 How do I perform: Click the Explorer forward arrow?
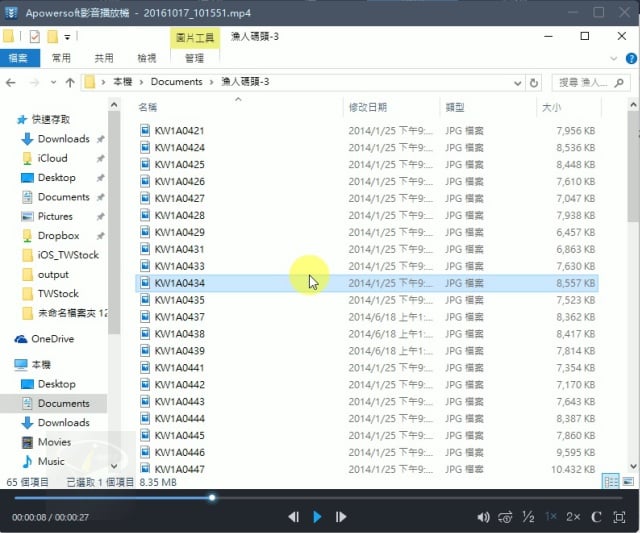tap(34, 83)
